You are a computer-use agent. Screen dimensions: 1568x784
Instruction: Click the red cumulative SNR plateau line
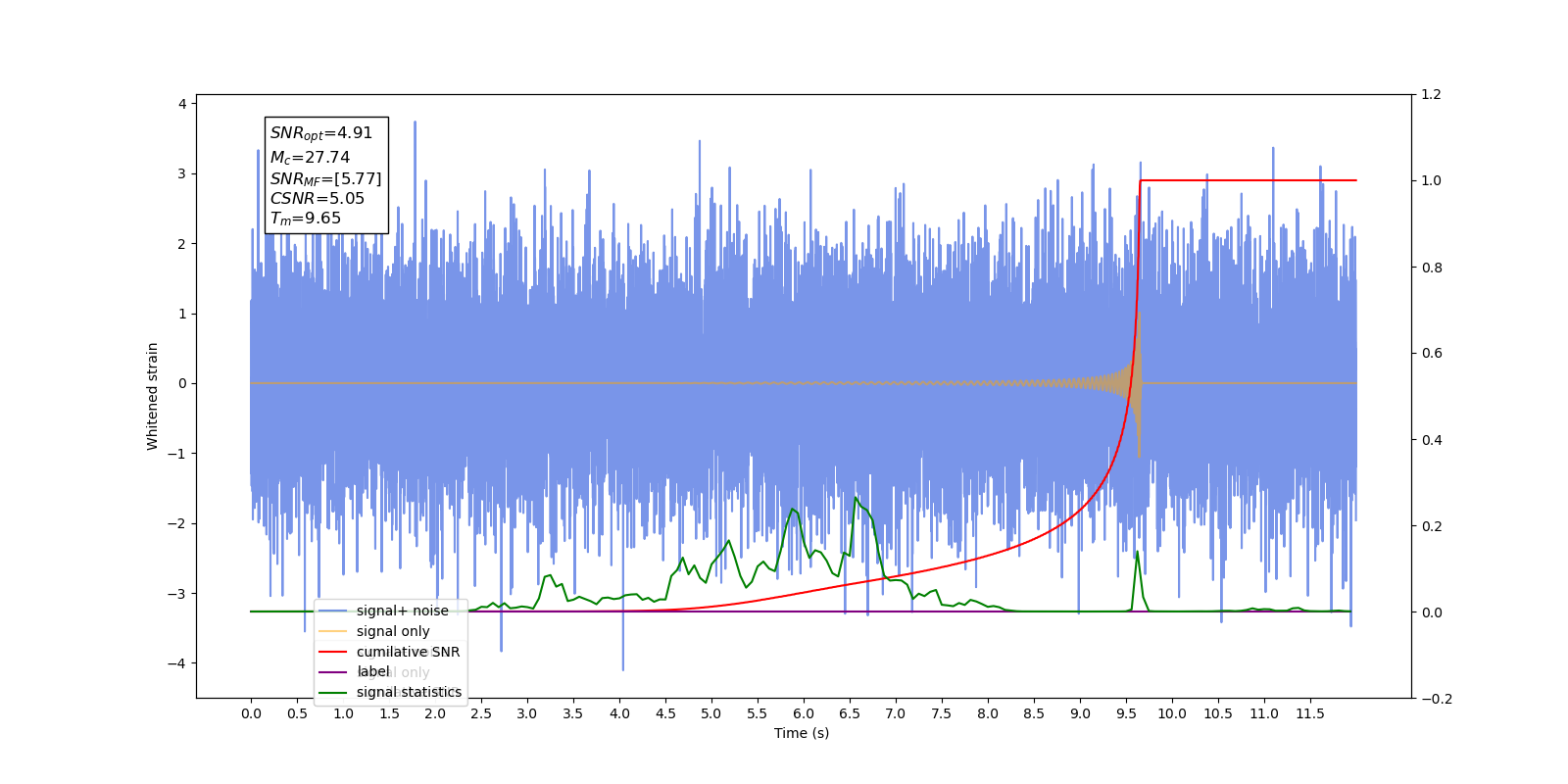[1248, 180]
